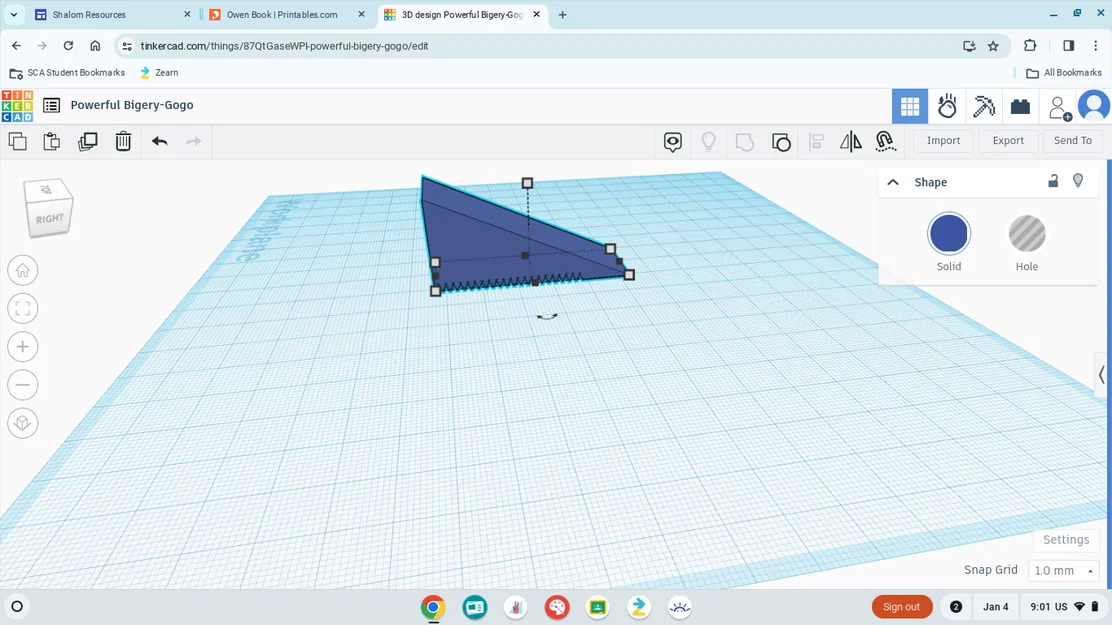Open the All Bookmarks folder

1064,72
